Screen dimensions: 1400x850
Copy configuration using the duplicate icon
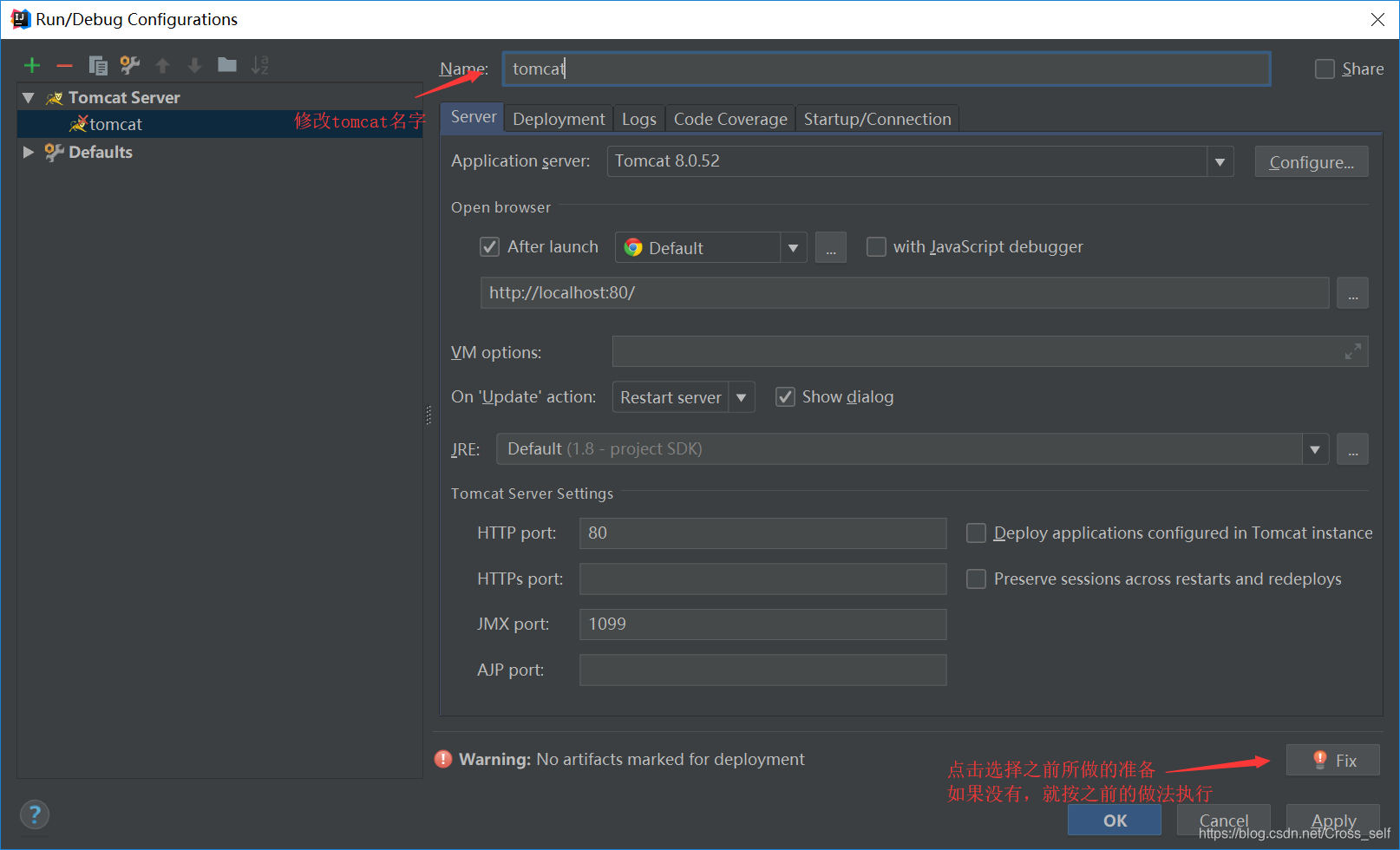(98, 65)
